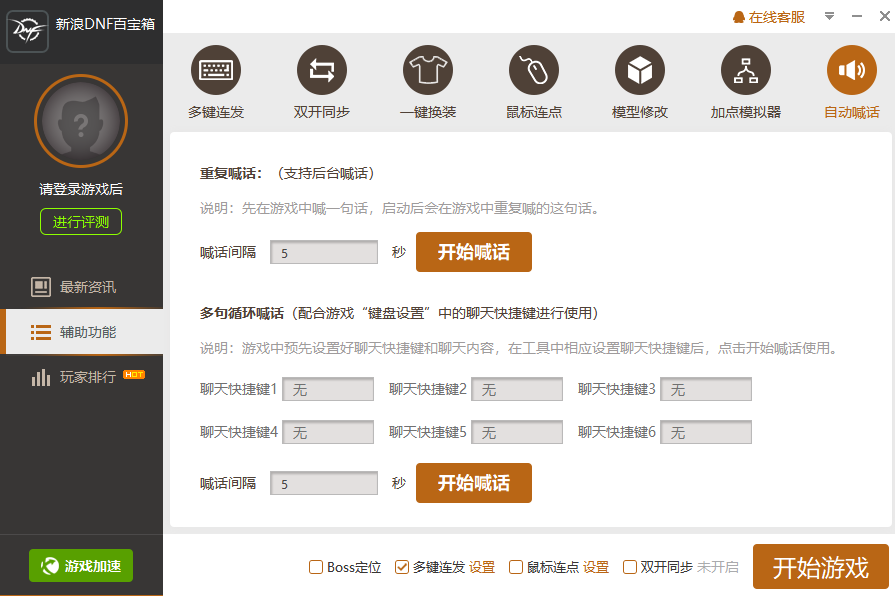Expand the top-right window dropdown arrow
Image resolution: width=895 pixels, height=596 pixels.
pos(828,17)
